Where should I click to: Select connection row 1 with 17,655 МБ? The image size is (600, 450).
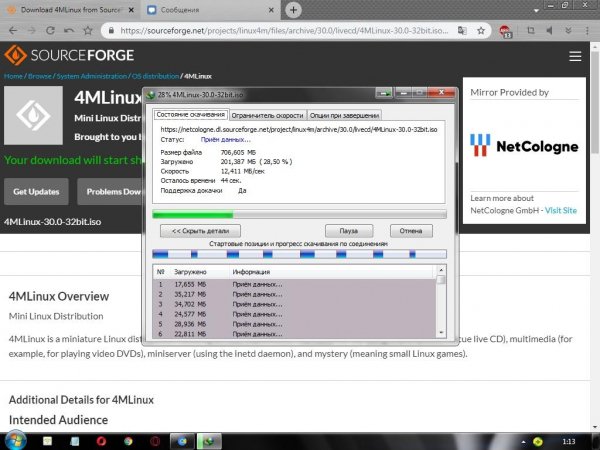coord(294,284)
